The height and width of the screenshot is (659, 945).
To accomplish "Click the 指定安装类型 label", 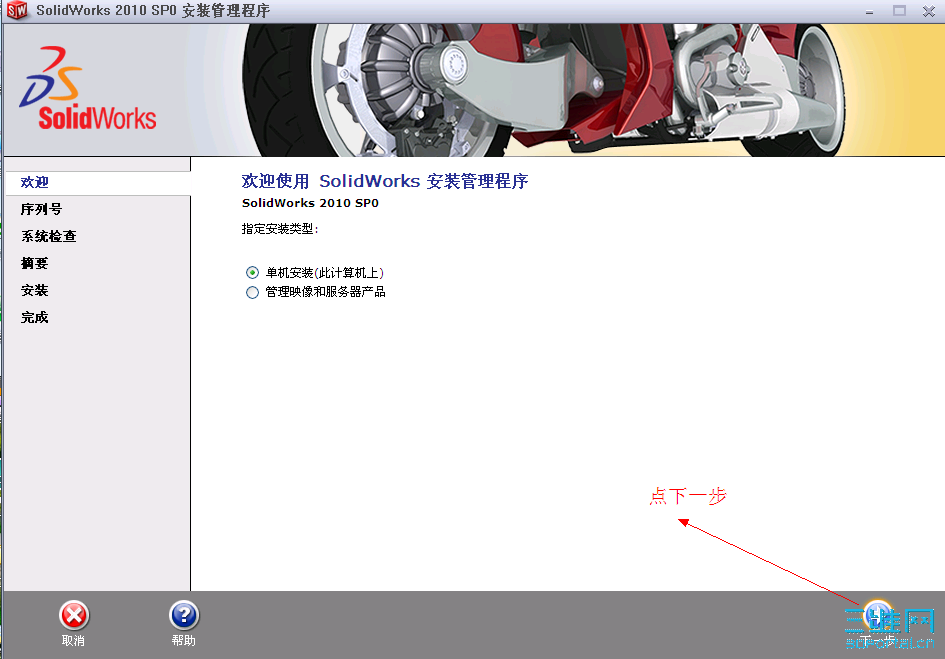I will [x=280, y=229].
